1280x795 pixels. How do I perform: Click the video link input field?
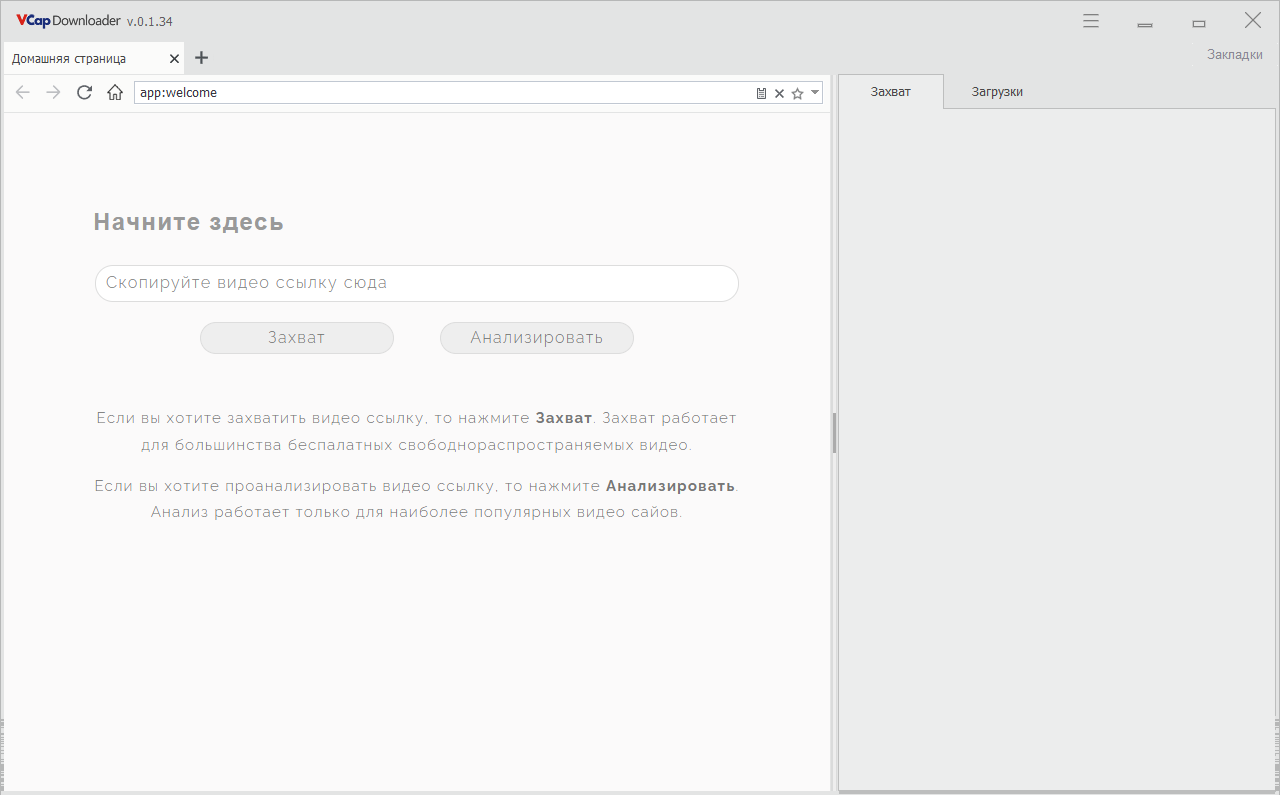[x=417, y=283]
